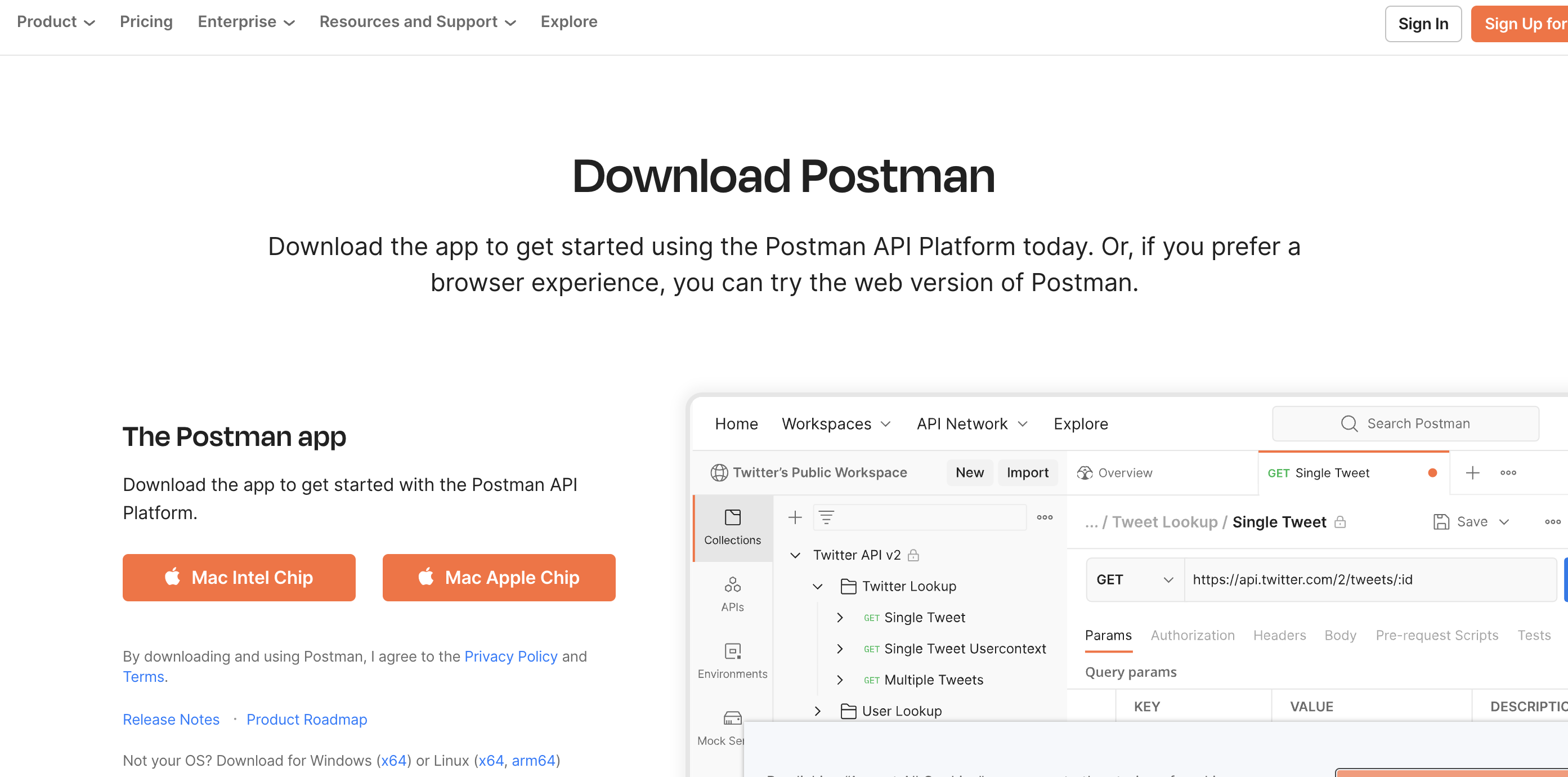Download the Mac Apple Chip version
The width and height of the screenshot is (1568, 777).
point(499,577)
